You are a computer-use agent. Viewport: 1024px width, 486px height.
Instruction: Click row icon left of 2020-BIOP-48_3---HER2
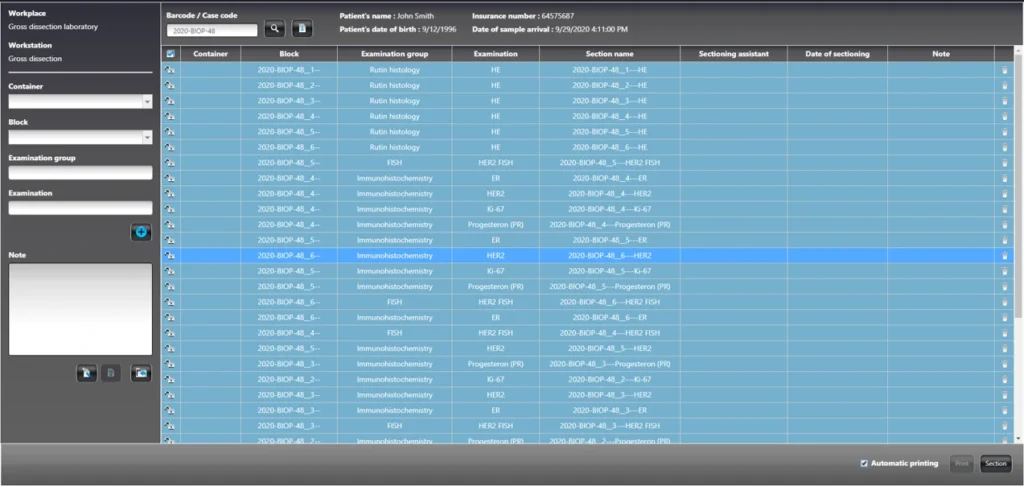point(170,395)
